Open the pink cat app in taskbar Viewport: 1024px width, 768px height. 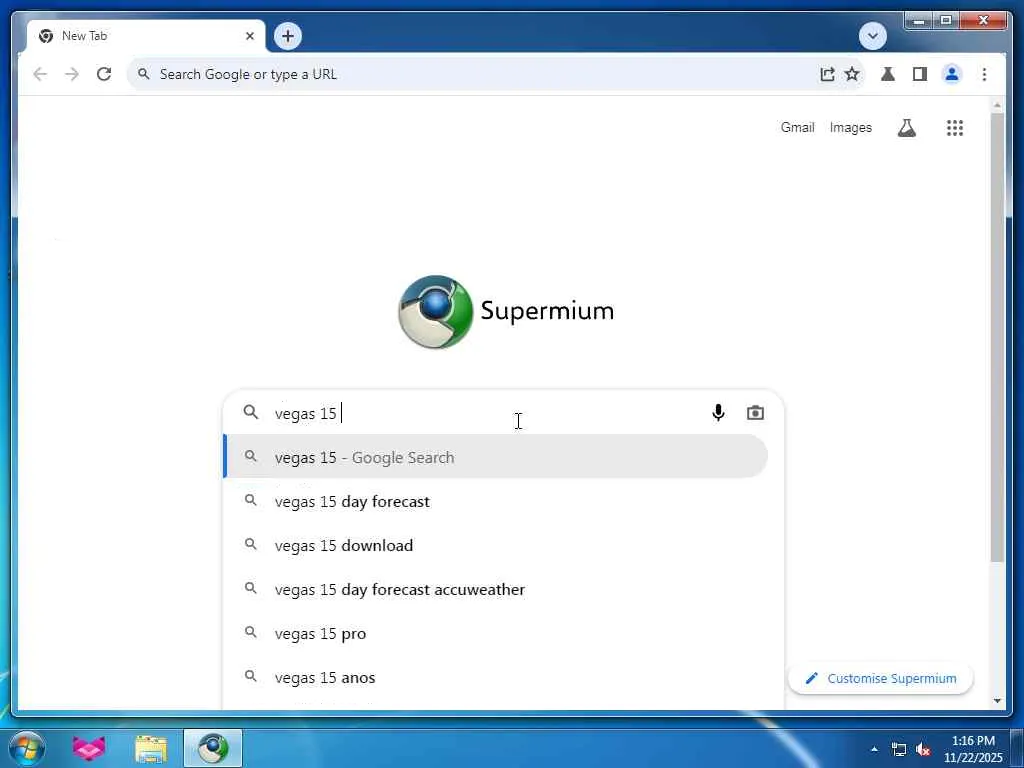(89, 748)
